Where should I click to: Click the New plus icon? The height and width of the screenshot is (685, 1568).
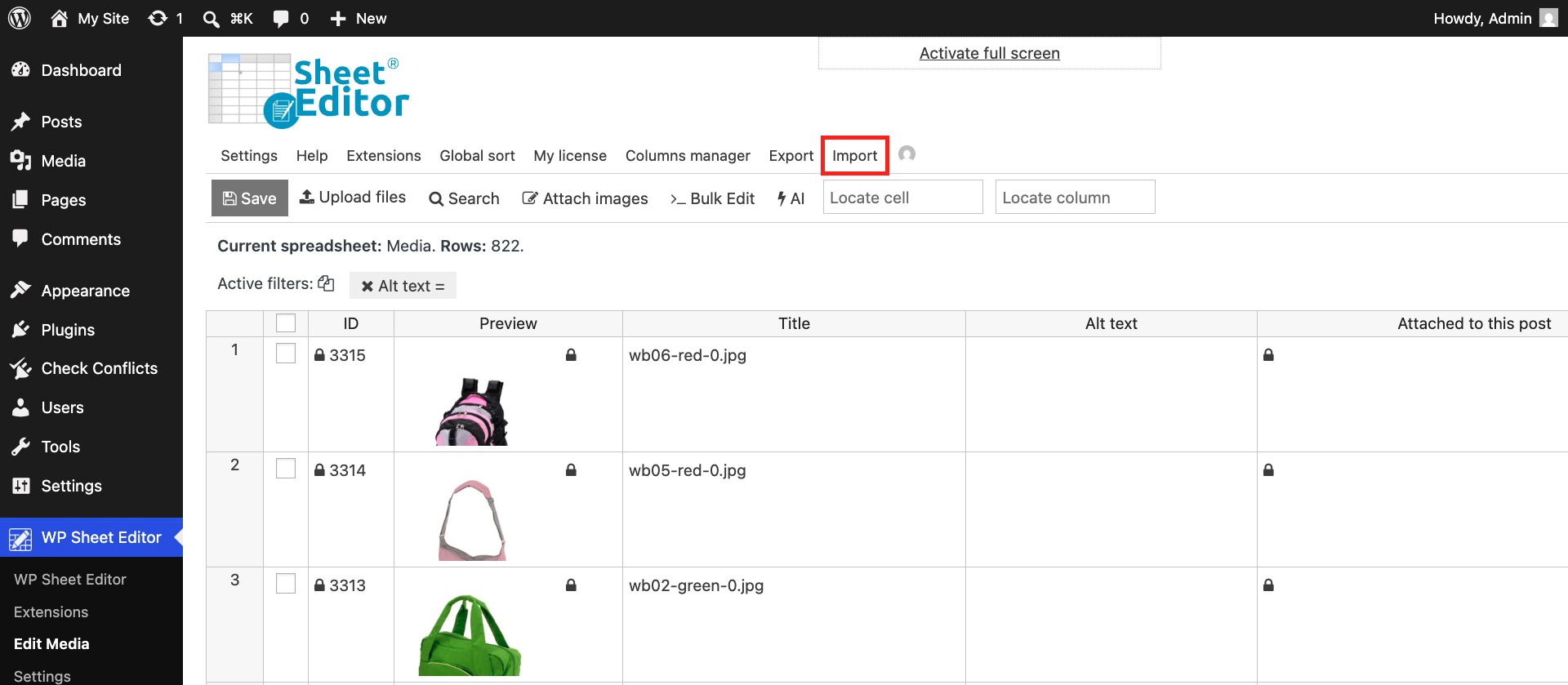338,19
